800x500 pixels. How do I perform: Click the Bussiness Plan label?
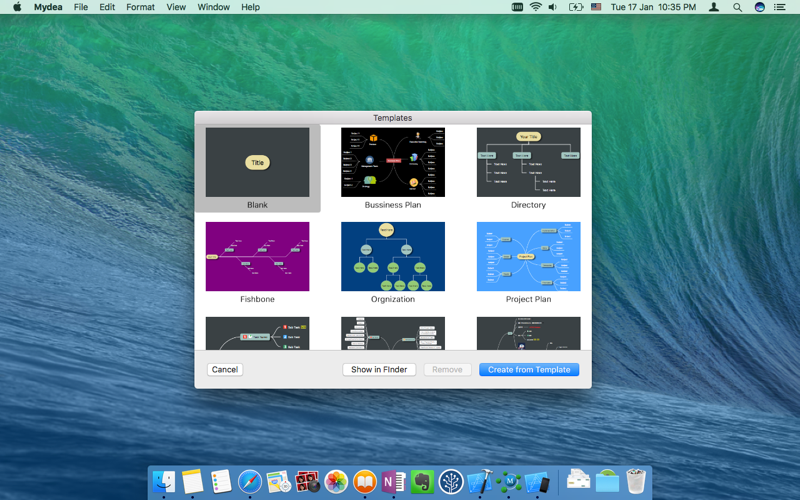(x=393, y=205)
